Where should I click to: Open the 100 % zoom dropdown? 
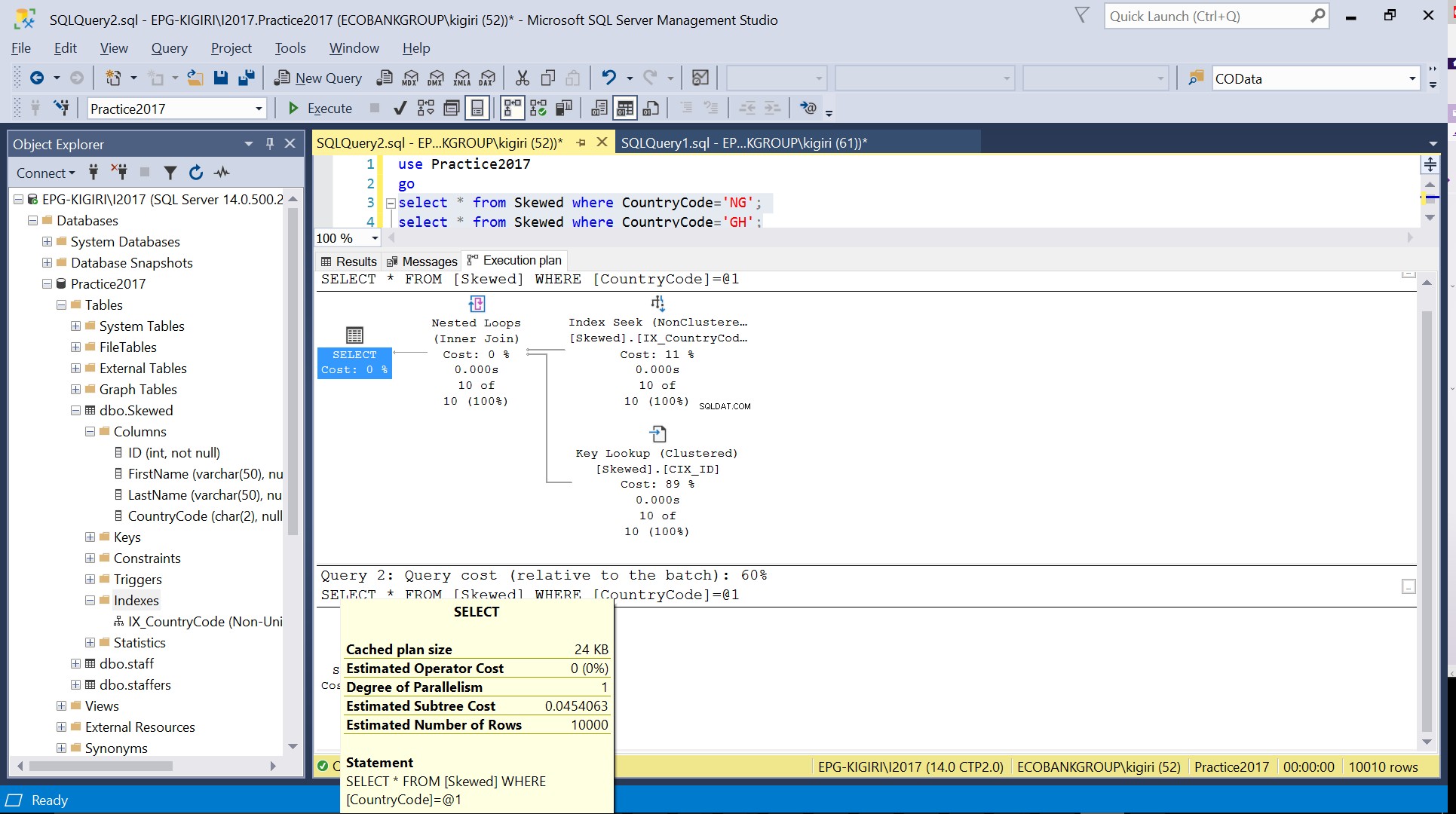point(375,238)
